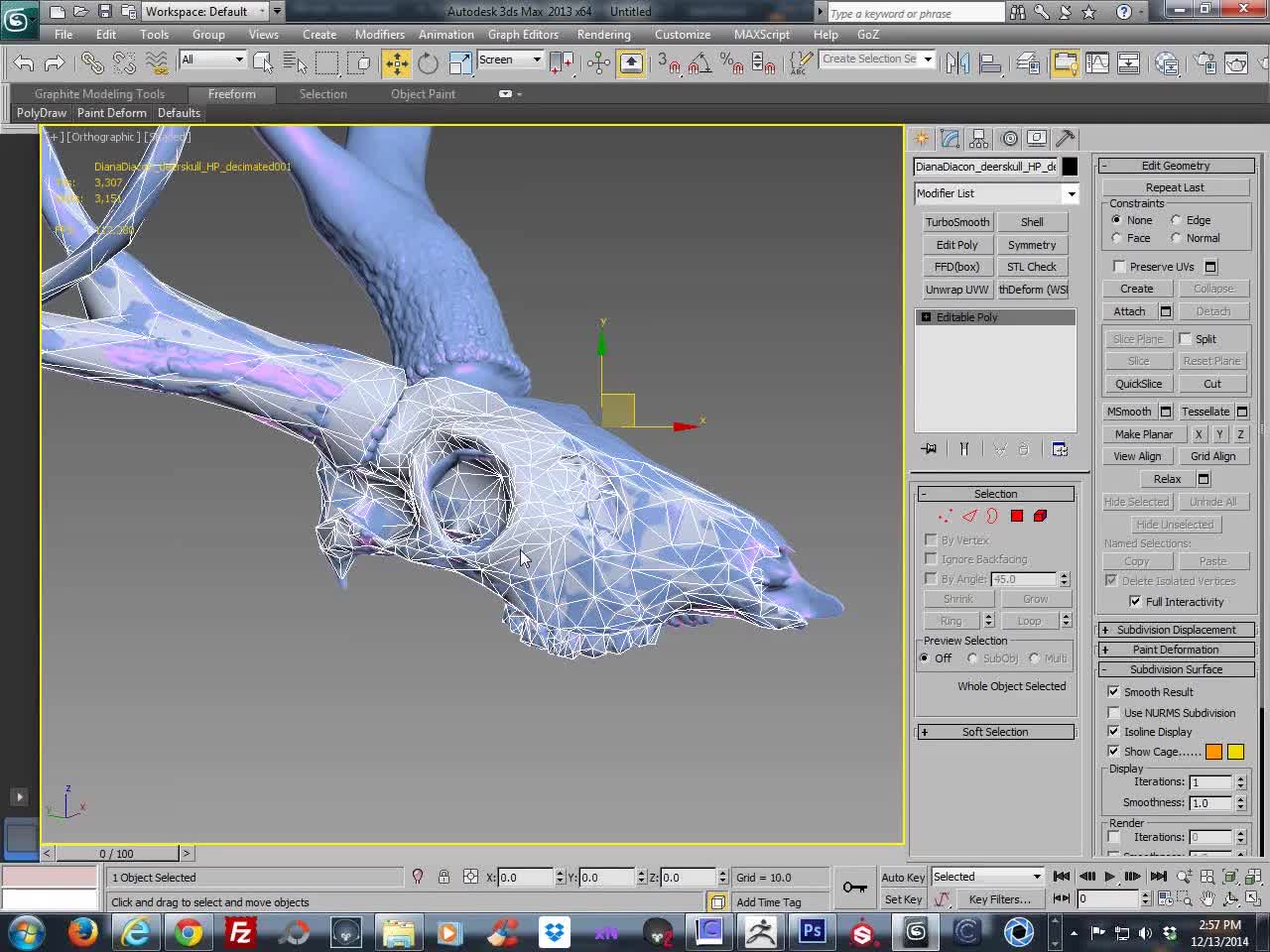Click the Pan View hand icon

(1206, 898)
